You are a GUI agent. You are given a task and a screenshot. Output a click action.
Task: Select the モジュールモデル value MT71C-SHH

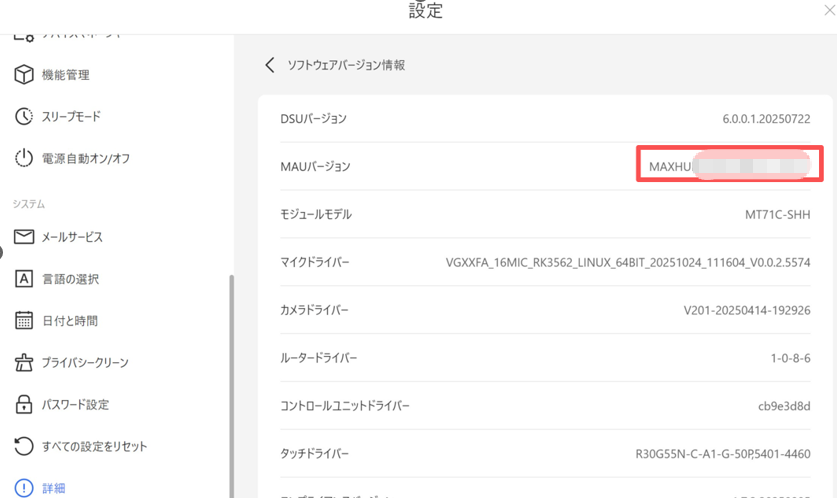point(771,215)
